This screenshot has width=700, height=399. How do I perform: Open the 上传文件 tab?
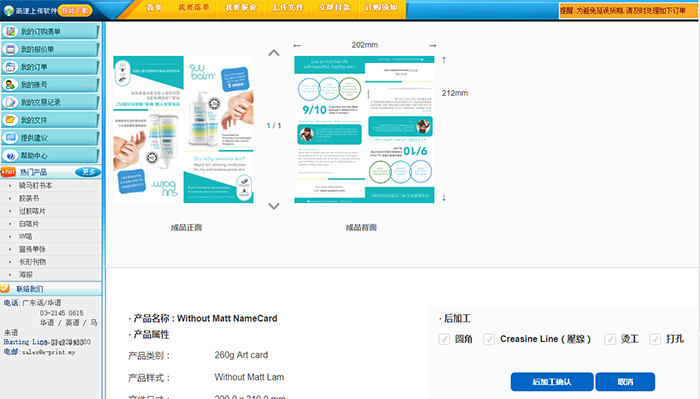[288, 8]
